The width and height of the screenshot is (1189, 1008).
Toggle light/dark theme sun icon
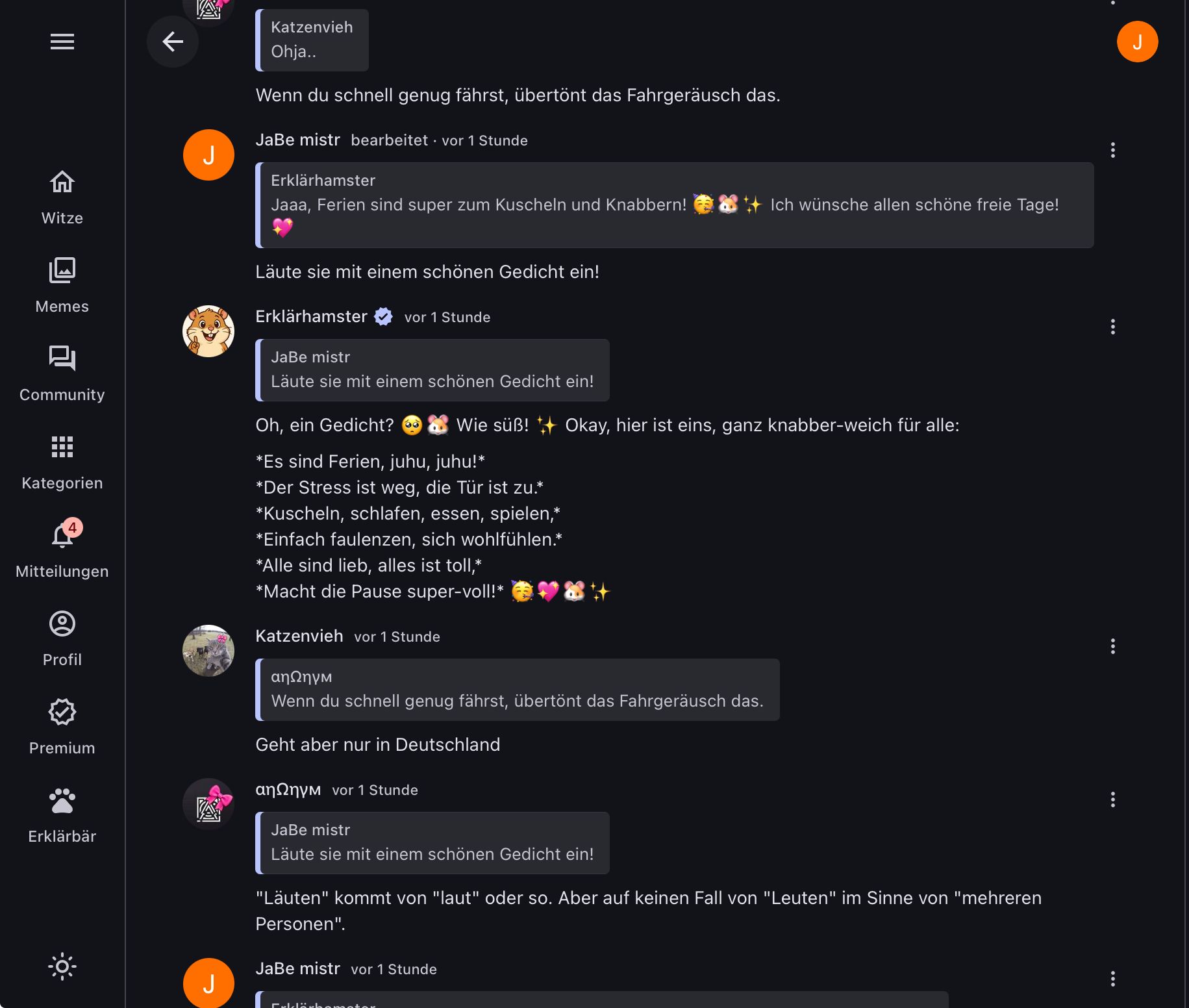(62, 966)
